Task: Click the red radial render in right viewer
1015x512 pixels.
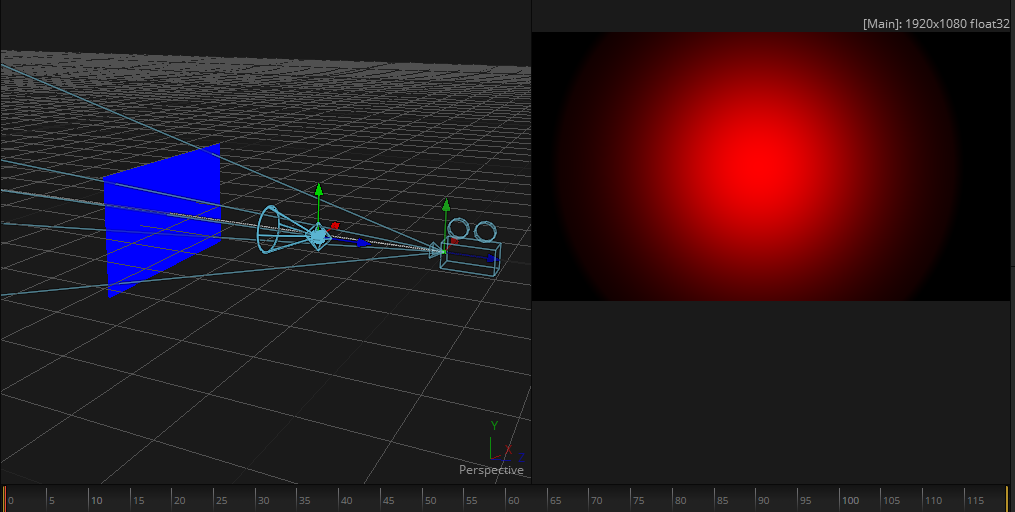Action: click(771, 166)
